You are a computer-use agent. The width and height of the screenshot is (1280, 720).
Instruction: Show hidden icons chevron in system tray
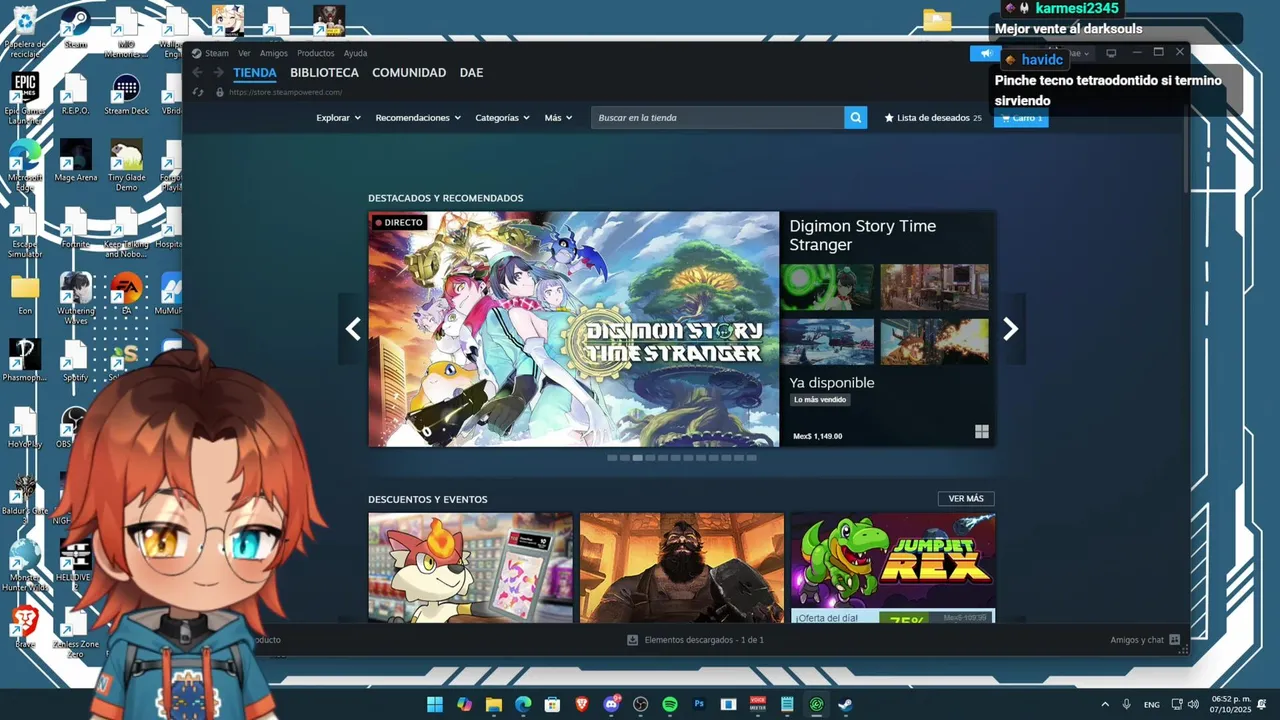[x=1105, y=704]
